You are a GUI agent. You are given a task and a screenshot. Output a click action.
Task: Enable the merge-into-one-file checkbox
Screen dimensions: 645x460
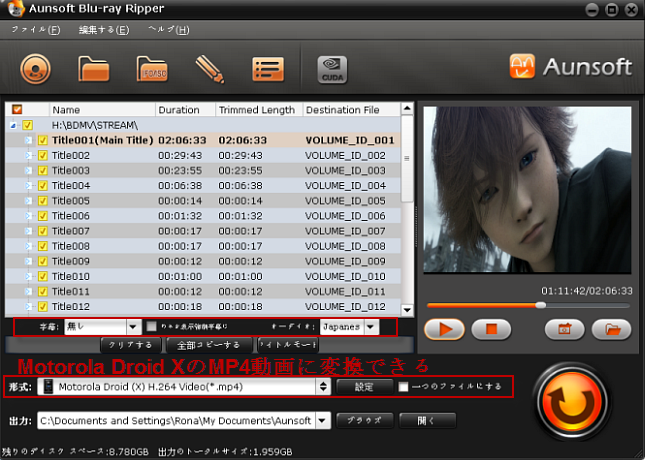[403, 386]
